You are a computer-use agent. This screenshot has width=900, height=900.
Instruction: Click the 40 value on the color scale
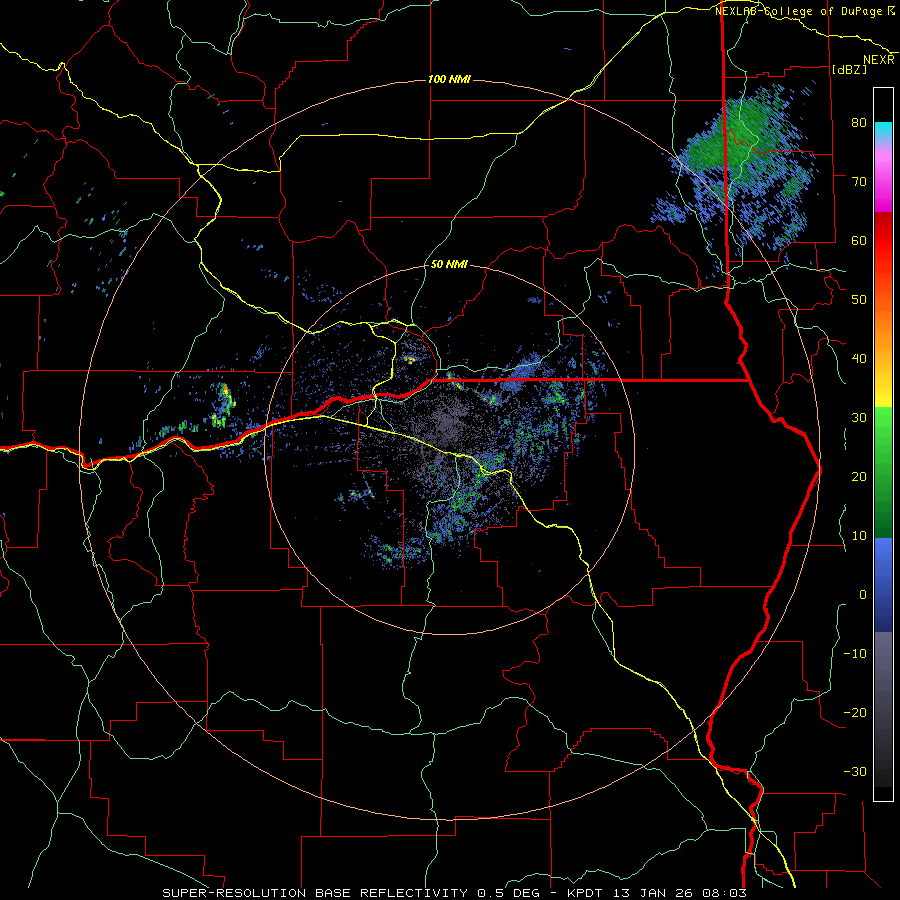coord(859,359)
